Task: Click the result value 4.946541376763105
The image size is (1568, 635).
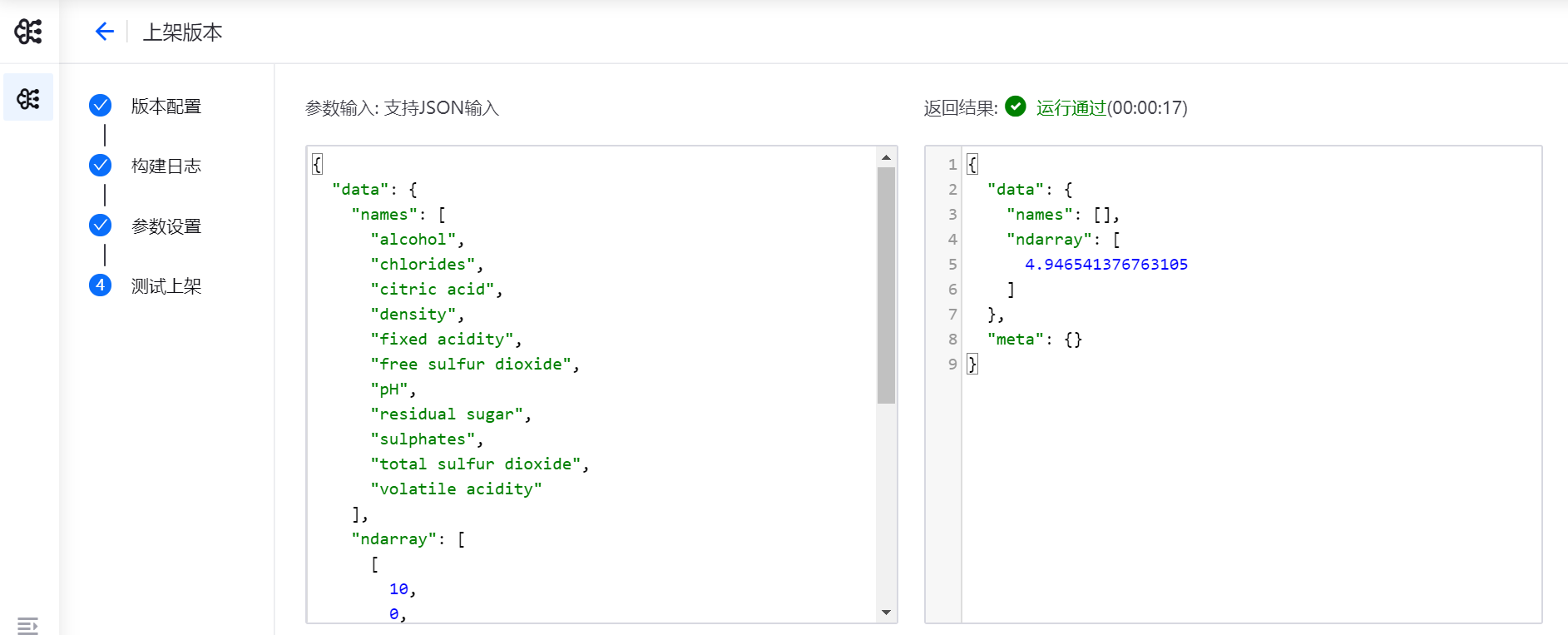Action: (1106, 265)
